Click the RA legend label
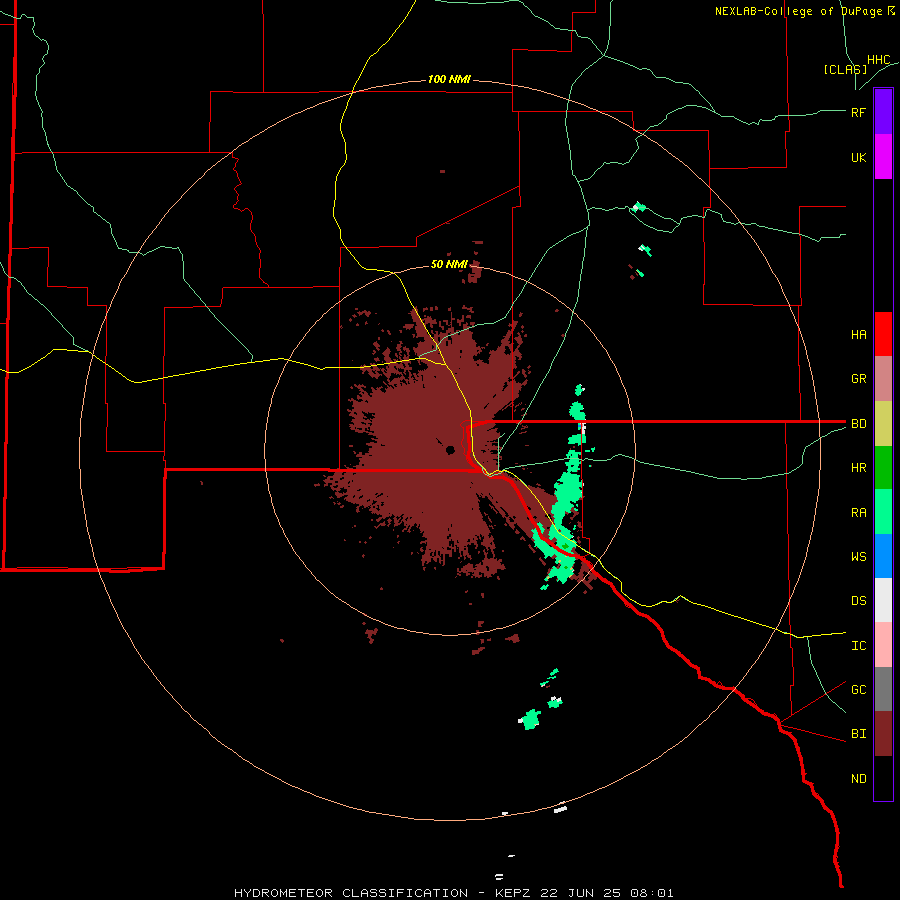This screenshot has height=900, width=900. pos(858,513)
